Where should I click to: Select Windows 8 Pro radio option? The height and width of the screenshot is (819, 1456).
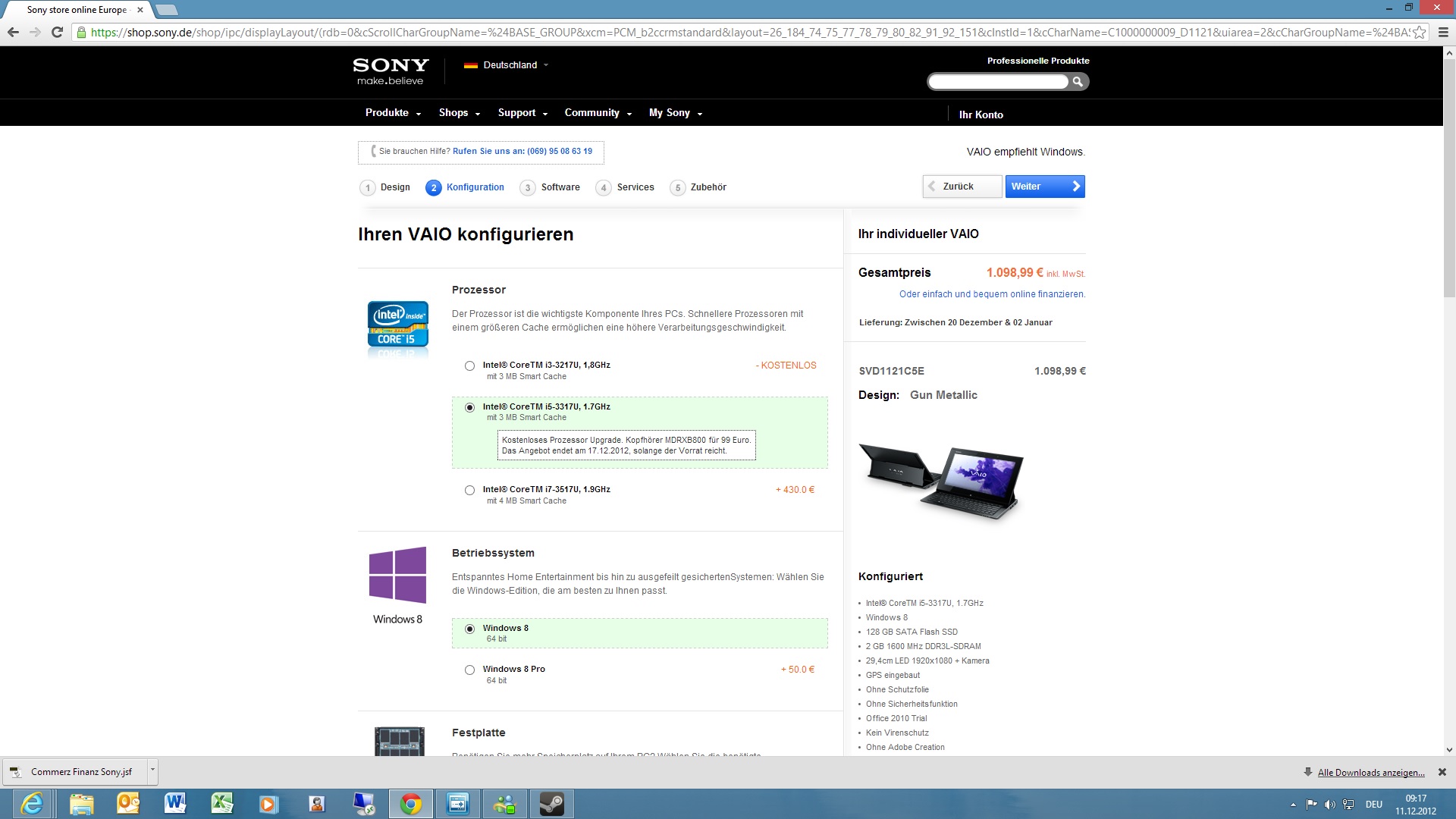click(469, 670)
